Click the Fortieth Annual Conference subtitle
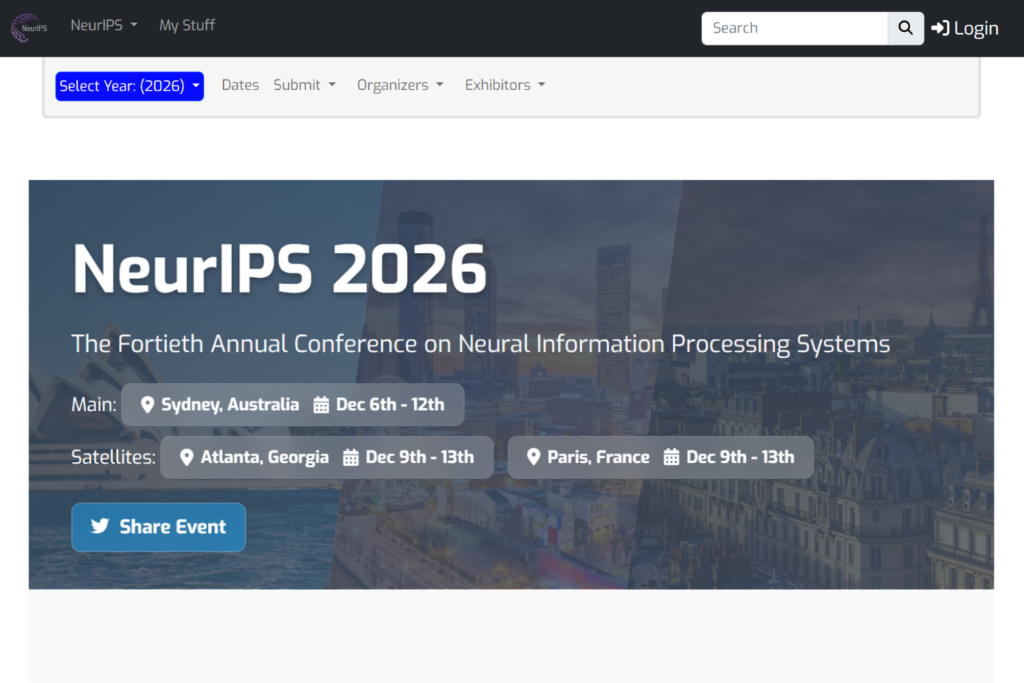Image resolution: width=1024 pixels, height=683 pixels. click(x=481, y=344)
